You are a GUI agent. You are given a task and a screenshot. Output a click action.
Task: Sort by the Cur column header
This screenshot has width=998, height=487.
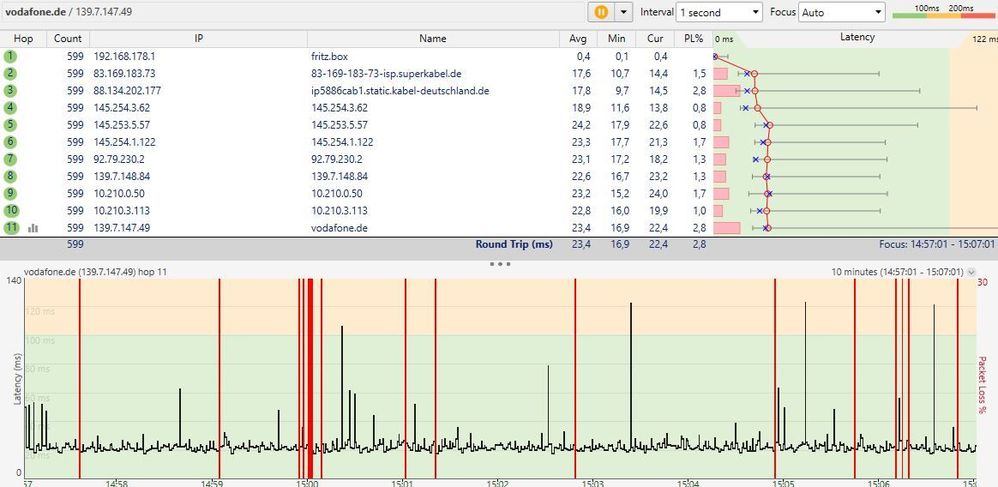click(655, 39)
